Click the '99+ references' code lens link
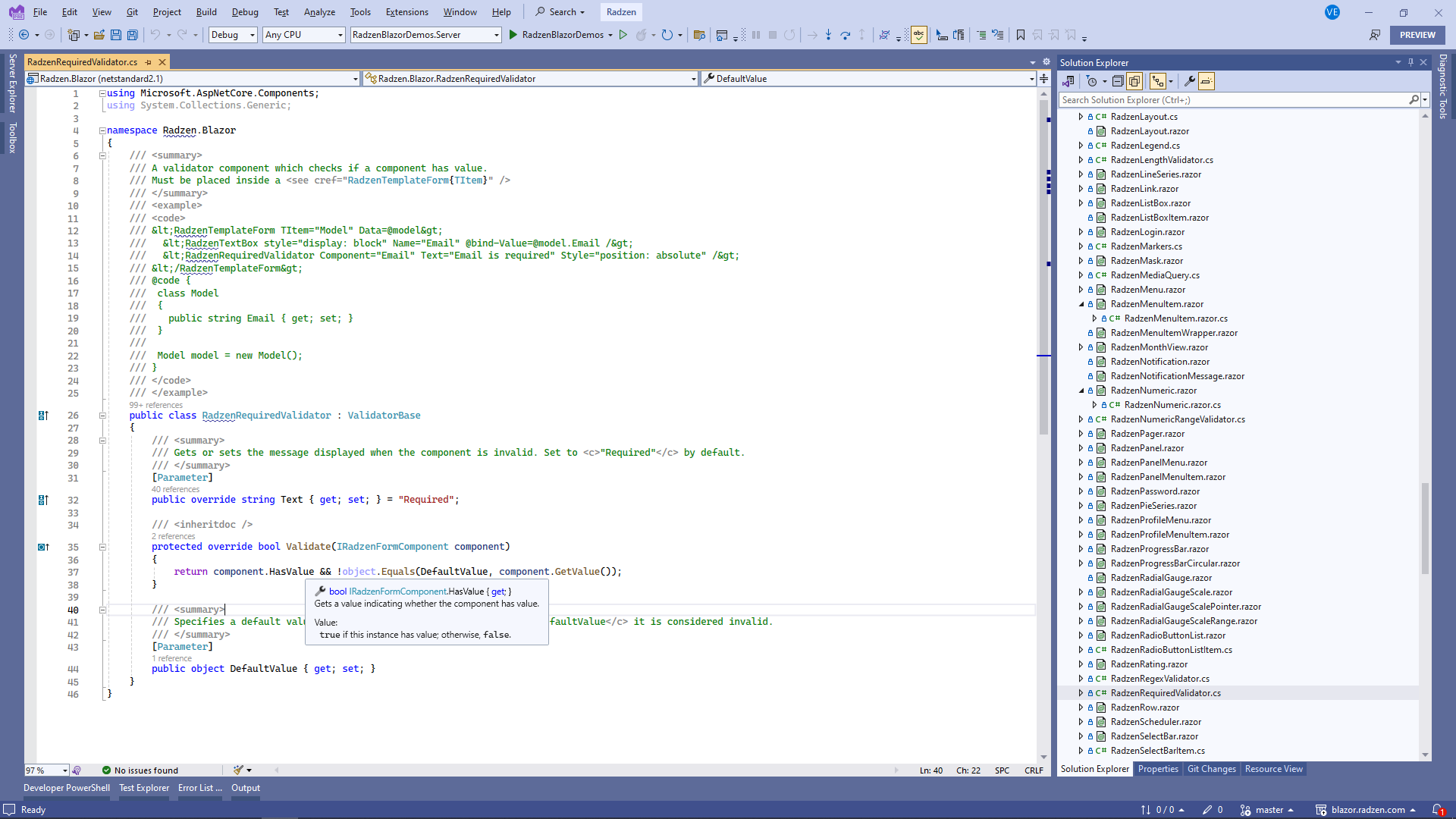 [155, 405]
